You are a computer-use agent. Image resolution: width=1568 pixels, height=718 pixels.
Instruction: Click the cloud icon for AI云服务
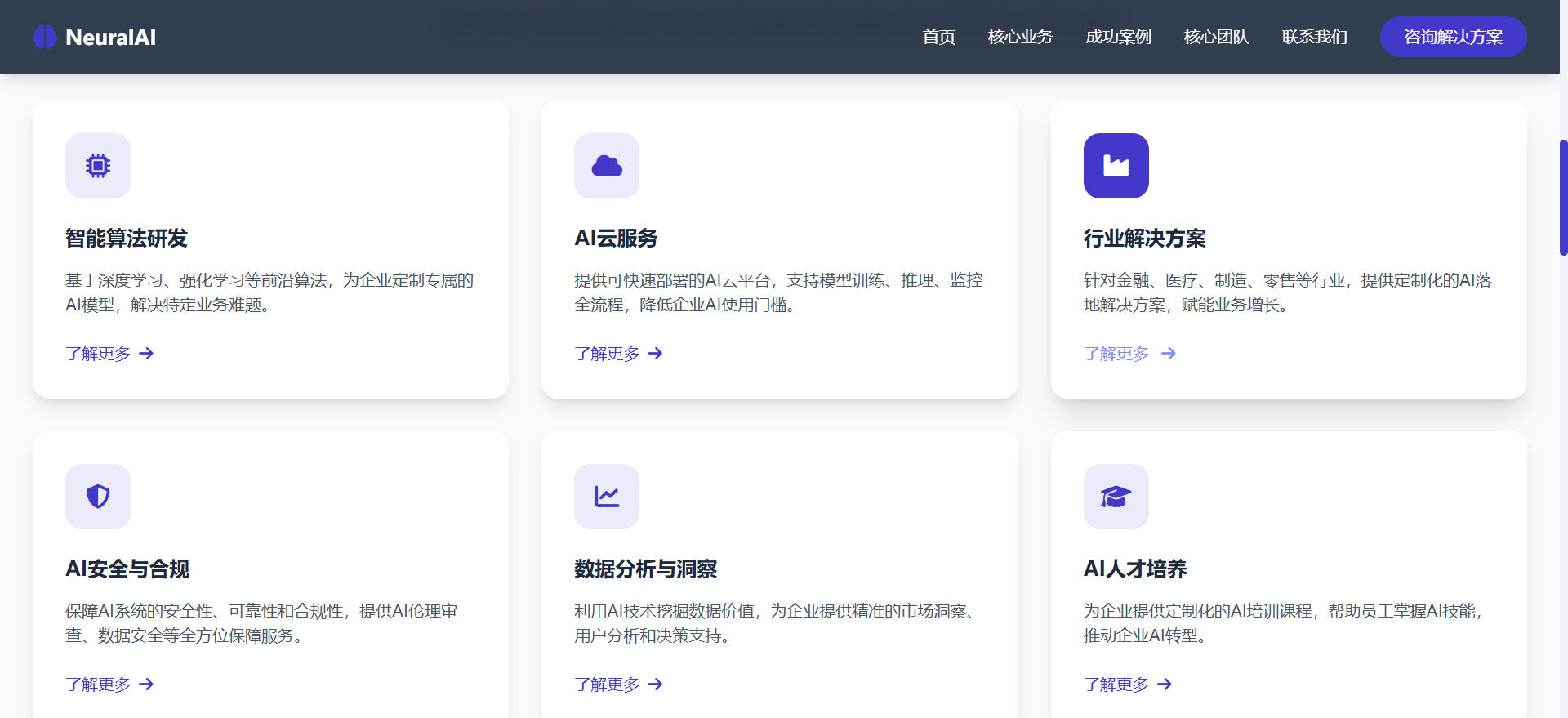pyautogui.click(x=607, y=166)
